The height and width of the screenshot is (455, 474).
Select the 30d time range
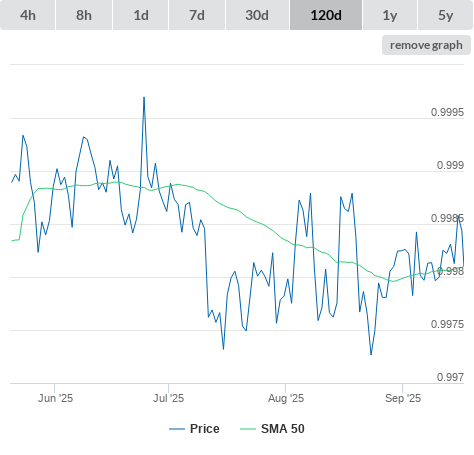tap(257, 15)
